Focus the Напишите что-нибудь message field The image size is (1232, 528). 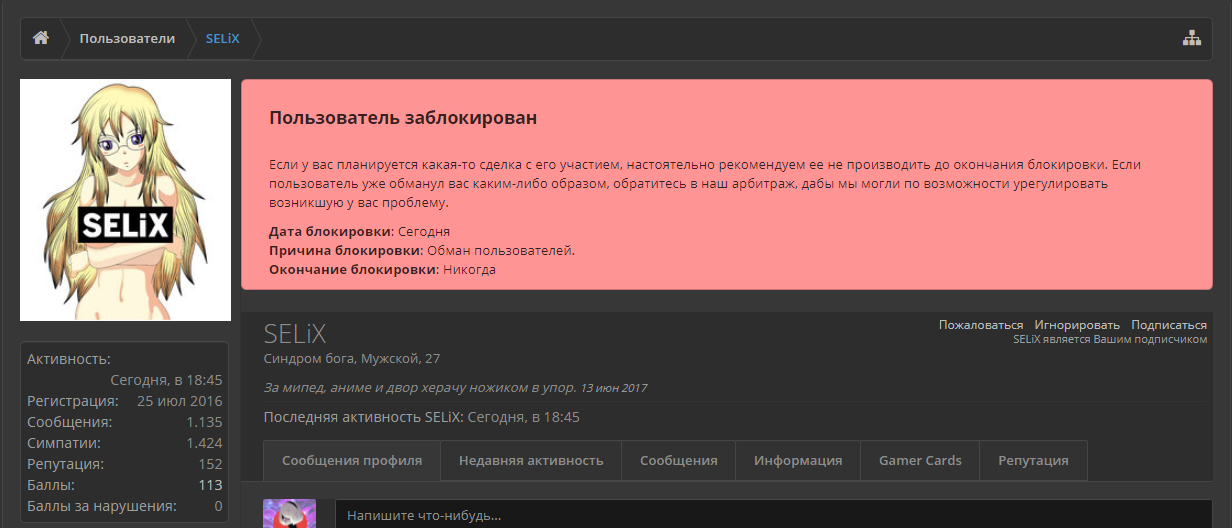[773, 514]
